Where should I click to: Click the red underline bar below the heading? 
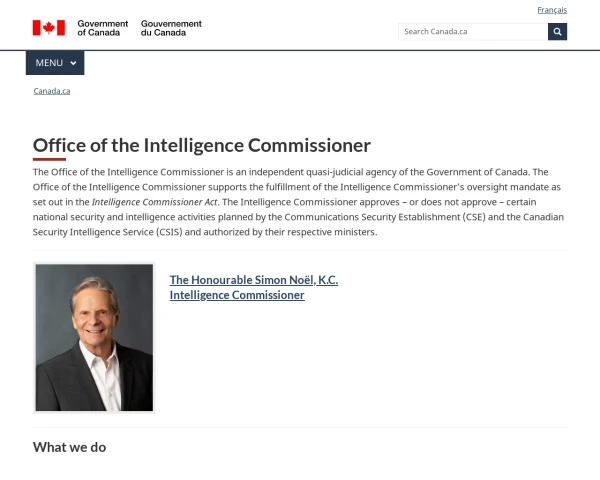(49, 159)
